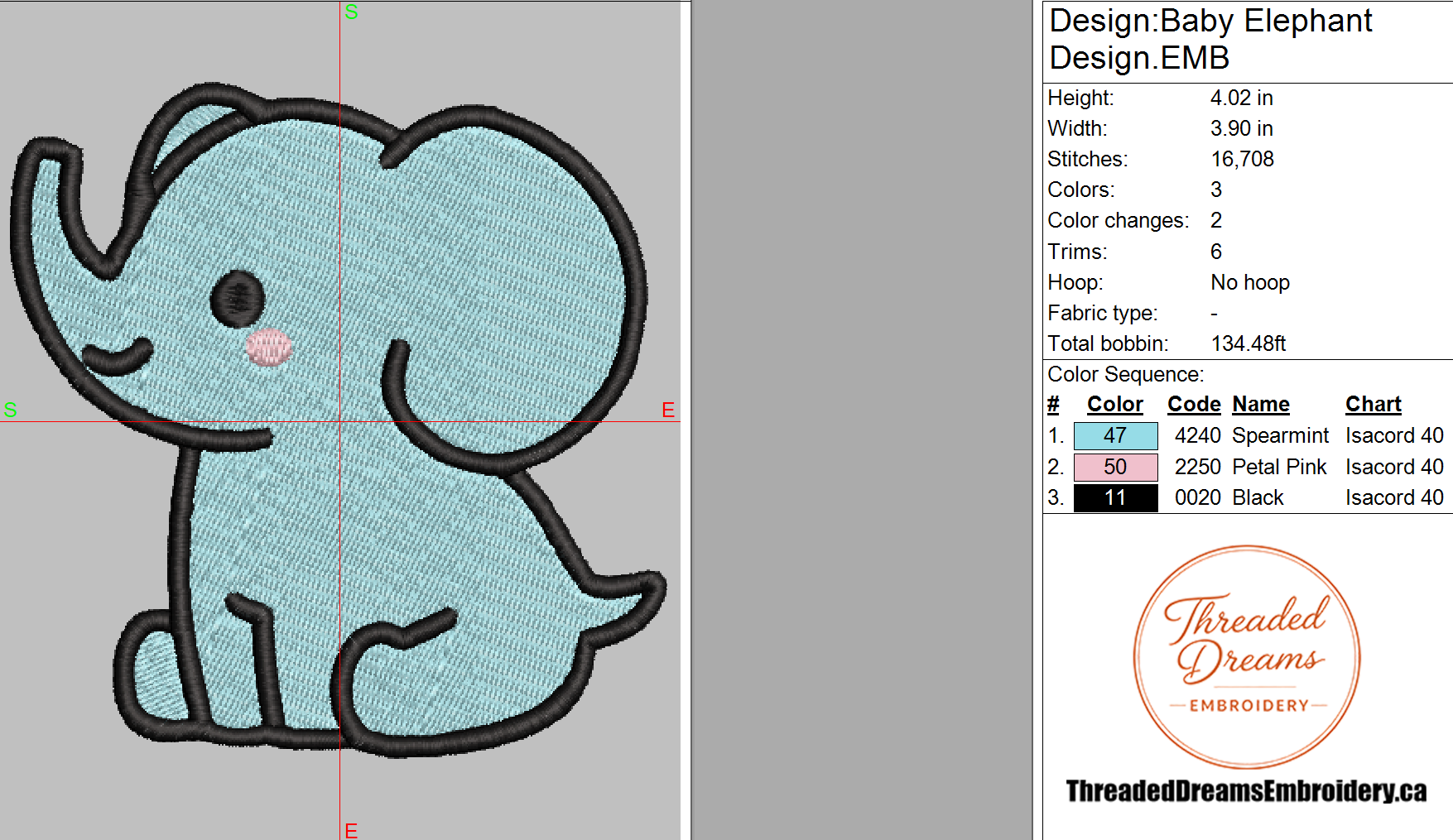Click the Total bobbin value 134.48ft
The height and width of the screenshot is (840, 1453).
tap(1248, 343)
